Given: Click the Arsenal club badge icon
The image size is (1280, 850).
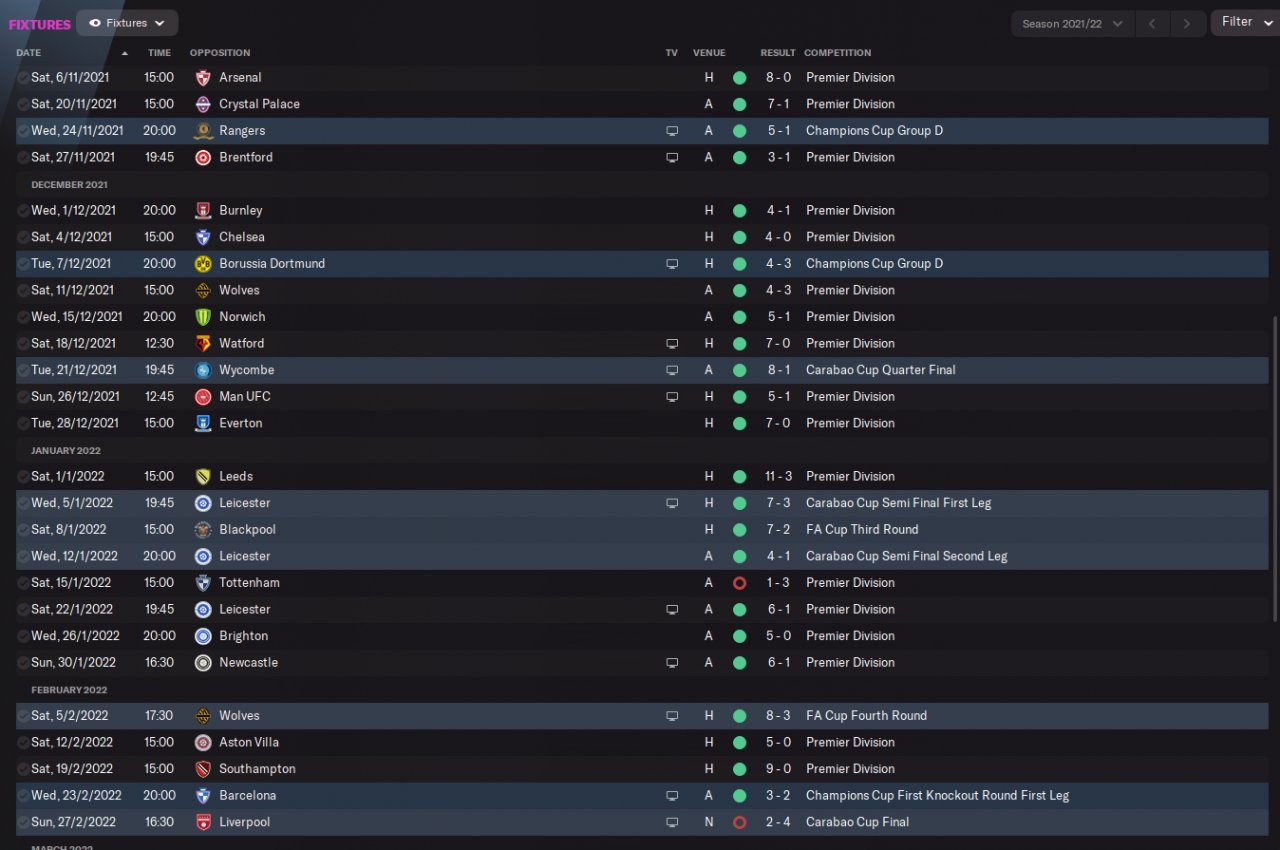Looking at the screenshot, I should (x=203, y=78).
